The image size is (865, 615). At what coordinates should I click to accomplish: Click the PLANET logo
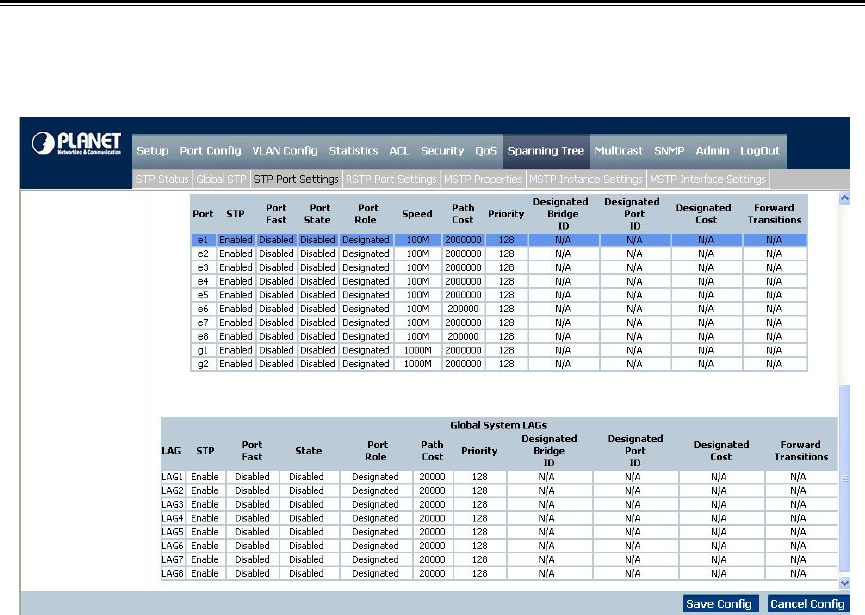coord(76,143)
